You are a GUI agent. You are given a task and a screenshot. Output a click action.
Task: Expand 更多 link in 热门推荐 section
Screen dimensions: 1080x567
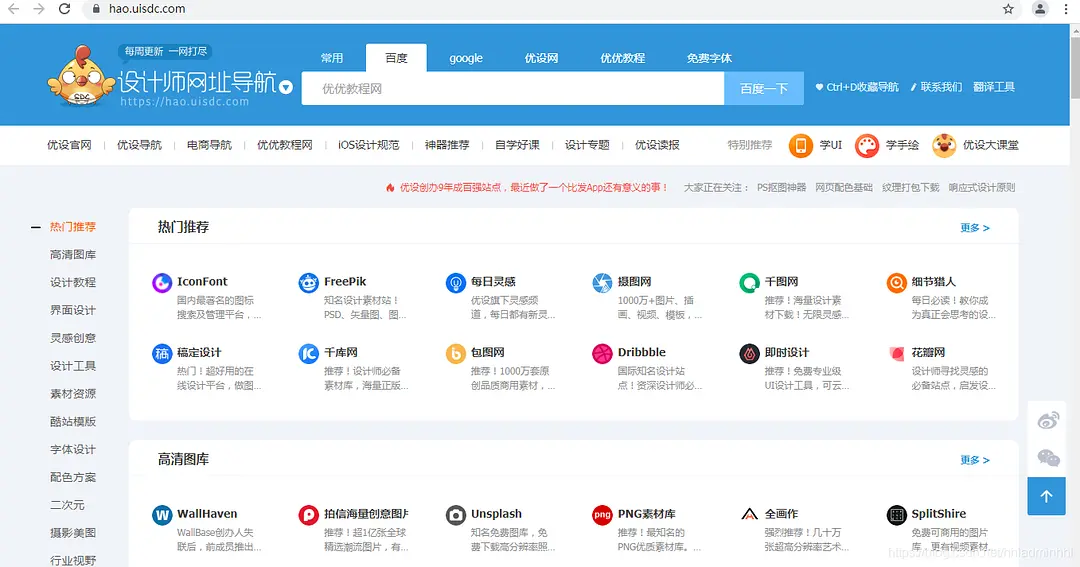[974, 228]
